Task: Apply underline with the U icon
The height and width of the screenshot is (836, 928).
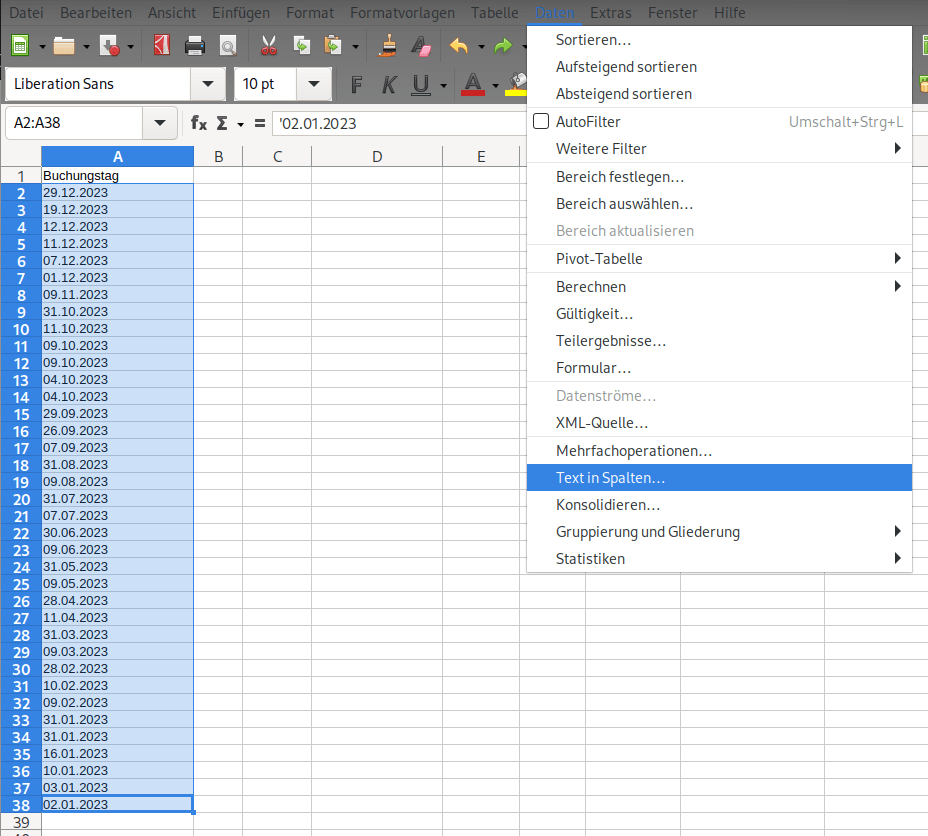Action: (x=420, y=85)
